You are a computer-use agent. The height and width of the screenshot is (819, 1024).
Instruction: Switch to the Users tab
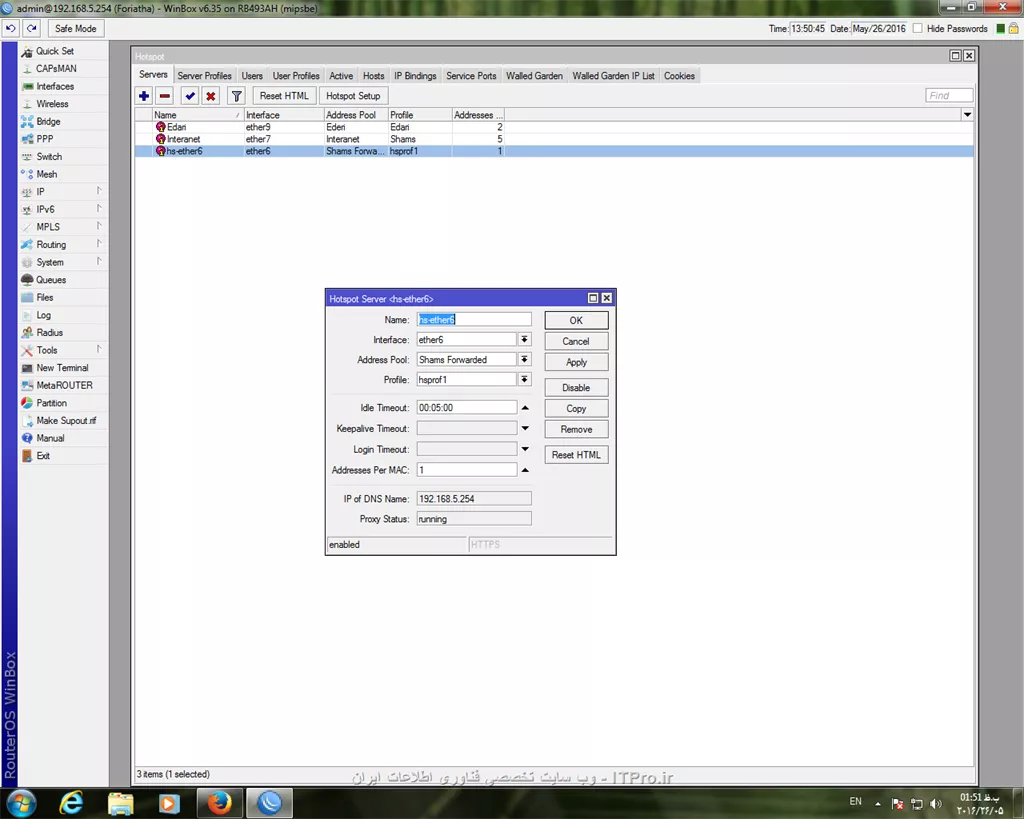[252, 76]
